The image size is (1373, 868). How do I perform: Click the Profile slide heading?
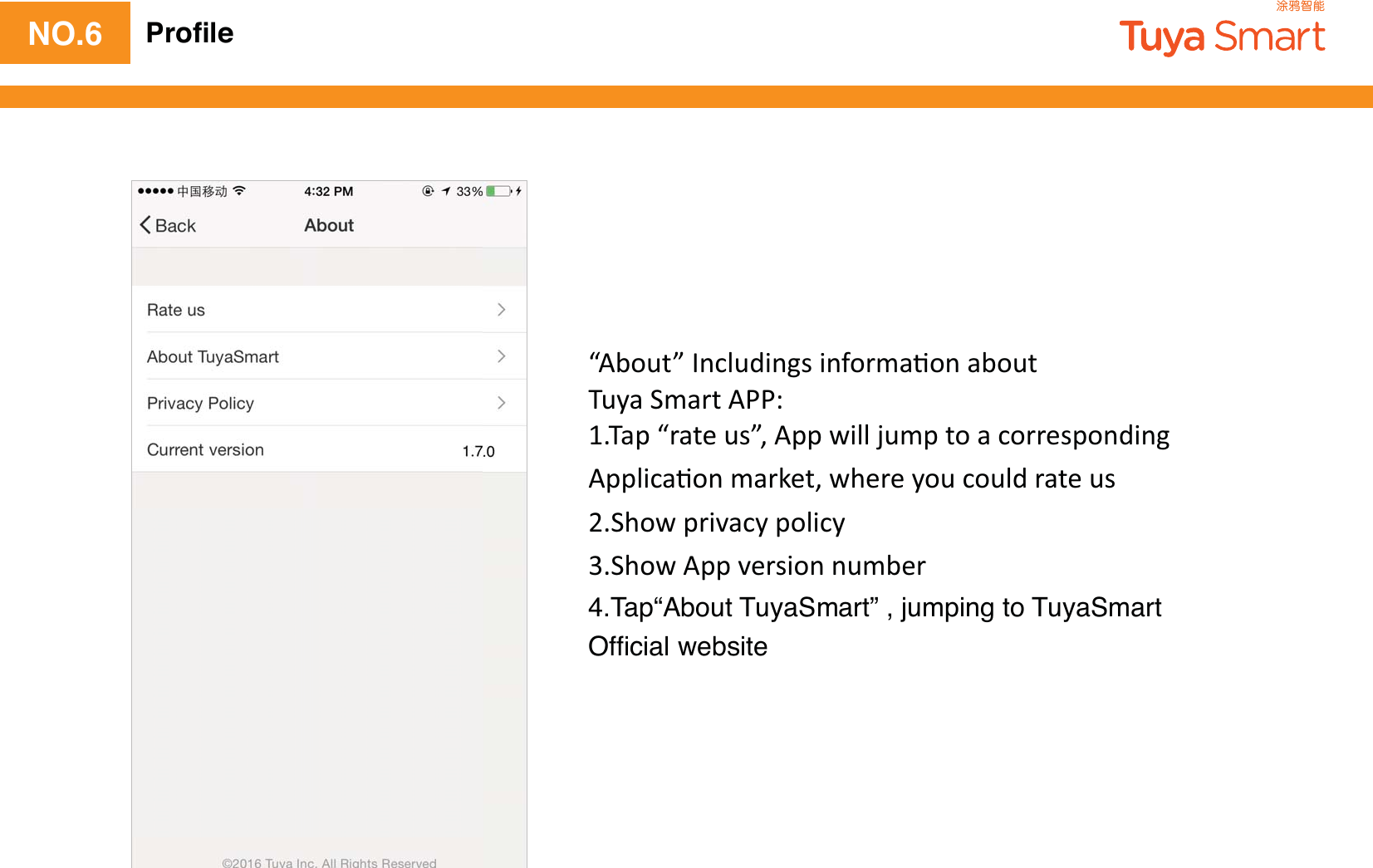pos(189,32)
